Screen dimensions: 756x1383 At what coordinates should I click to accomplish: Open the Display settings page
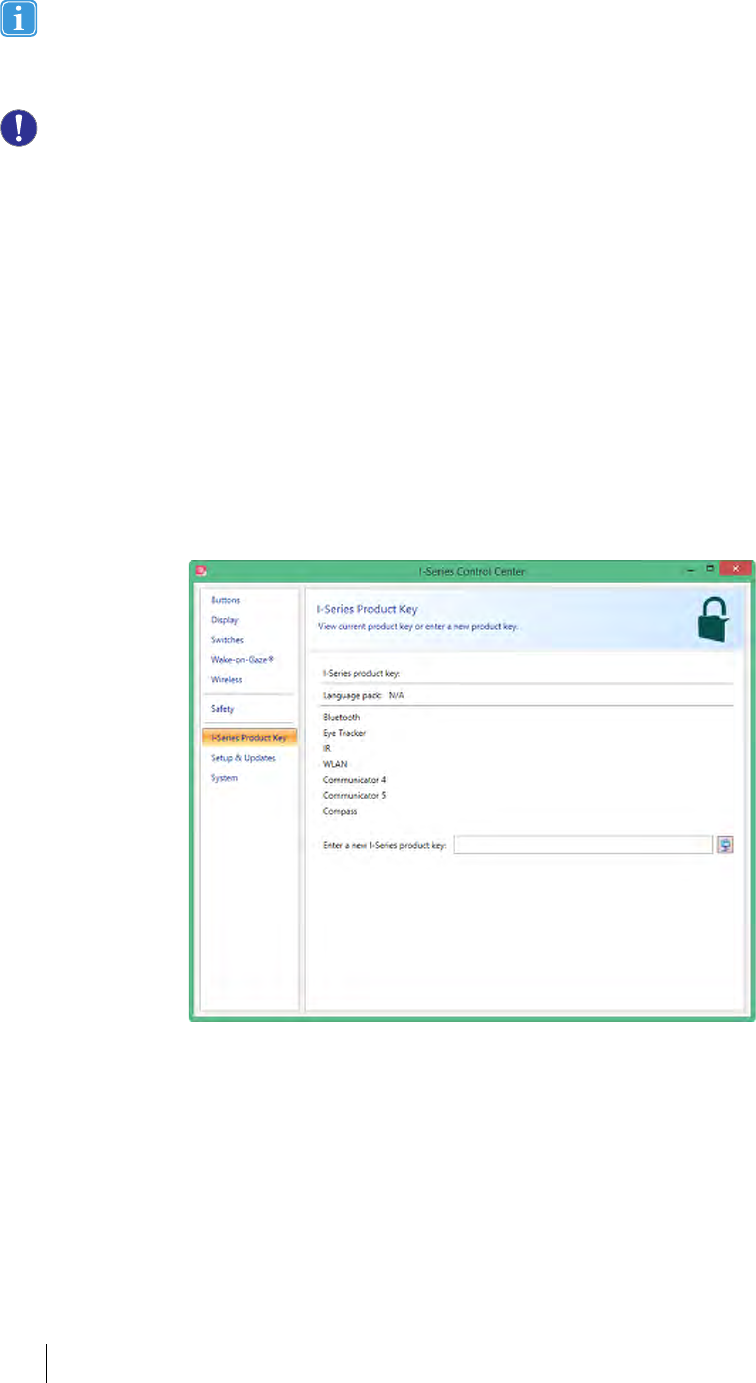coord(224,620)
